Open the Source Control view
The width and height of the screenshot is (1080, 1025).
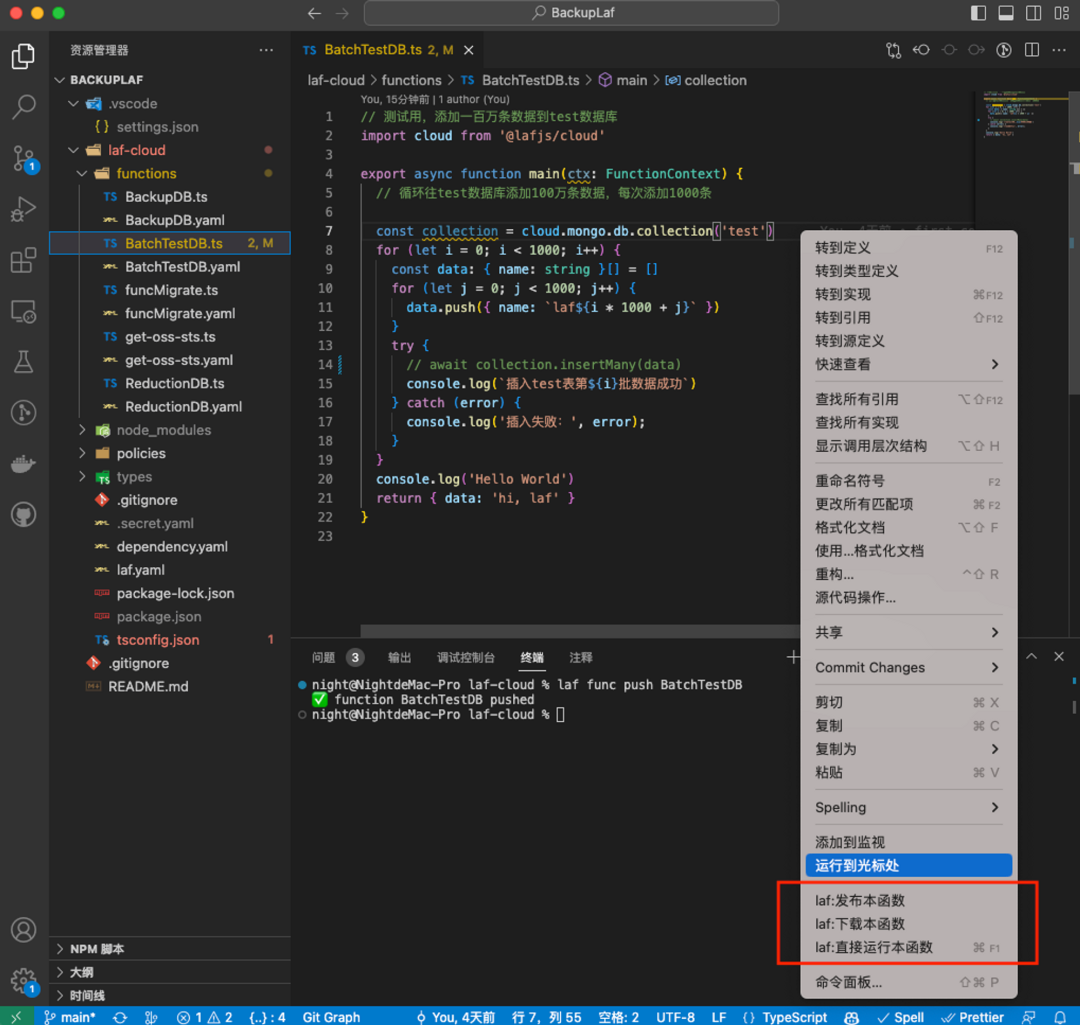[x=23, y=158]
